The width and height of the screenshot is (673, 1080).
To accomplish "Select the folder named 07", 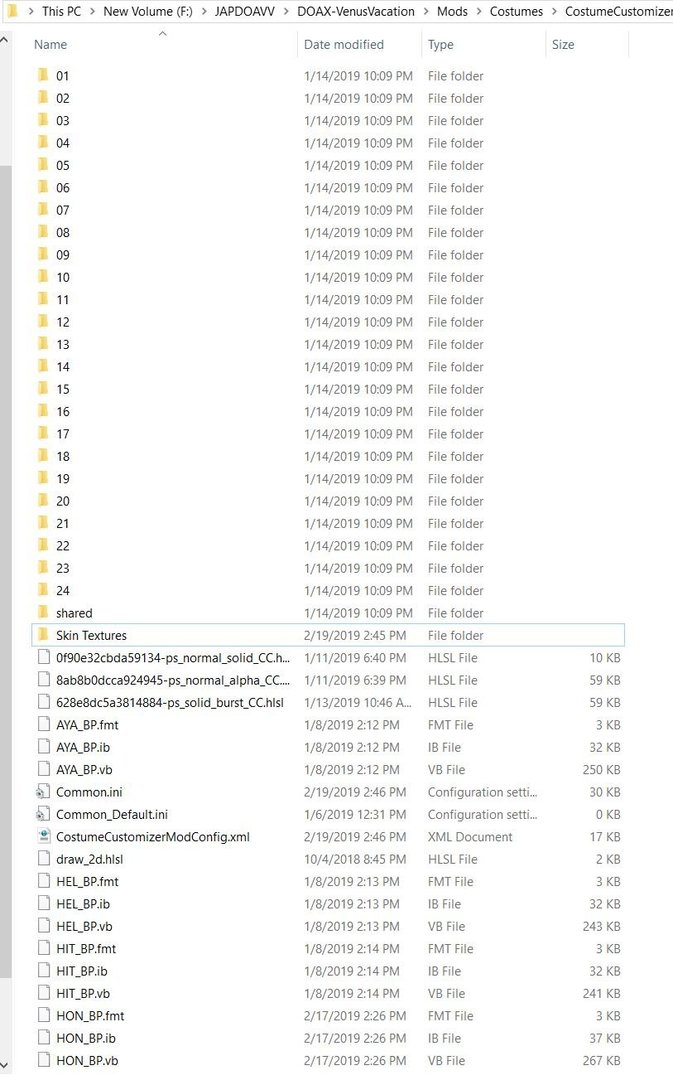I will pos(63,210).
